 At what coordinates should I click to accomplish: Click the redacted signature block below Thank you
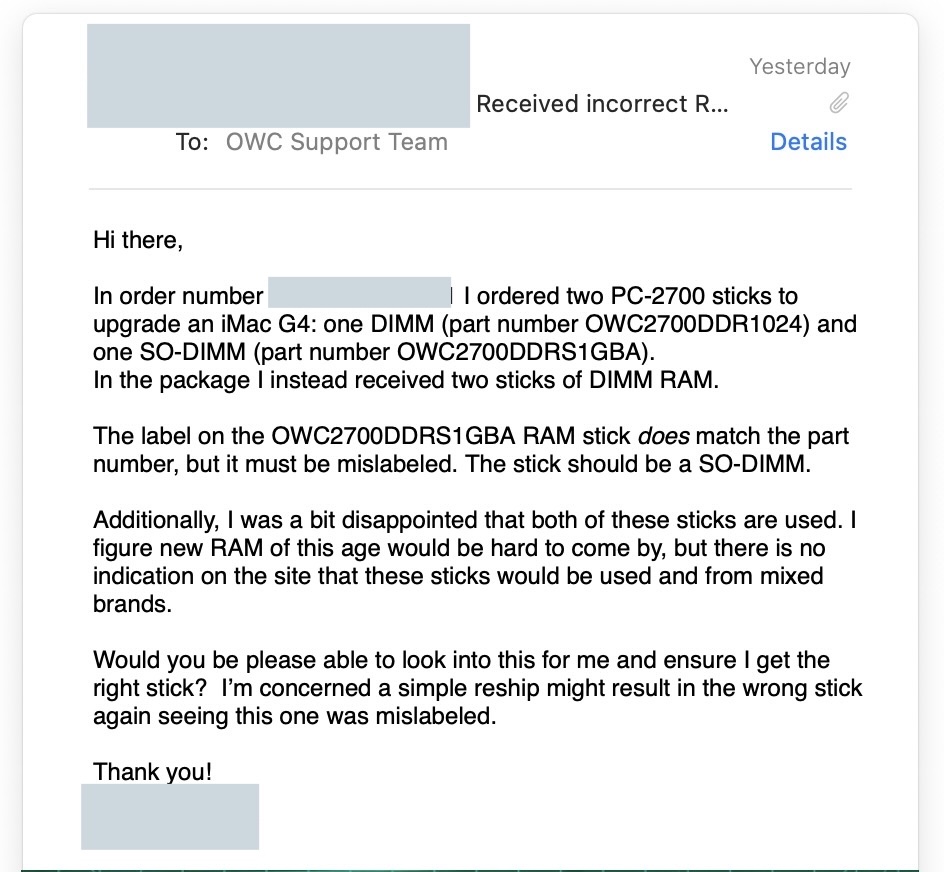170,817
